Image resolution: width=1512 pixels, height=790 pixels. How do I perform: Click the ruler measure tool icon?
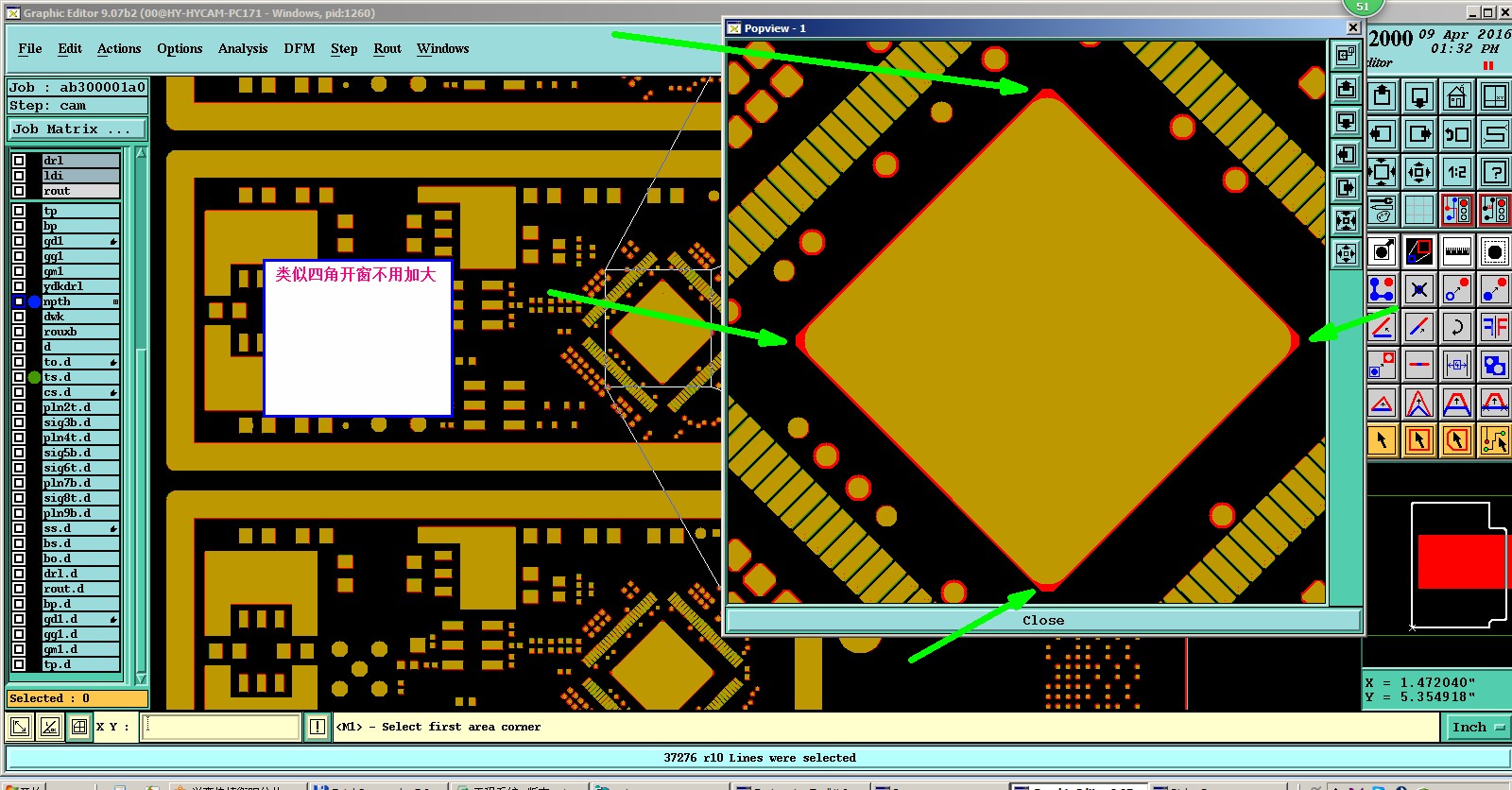point(1457,251)
